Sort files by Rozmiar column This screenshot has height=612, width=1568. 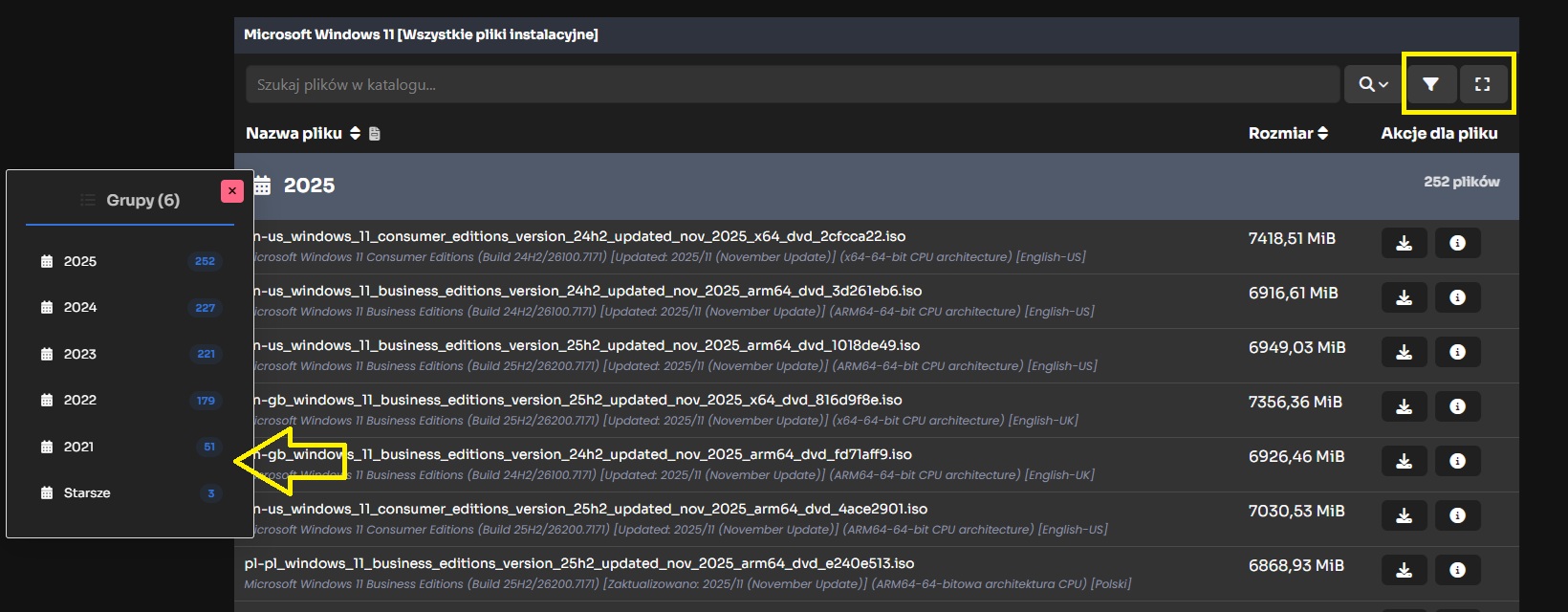point(1287,133)
